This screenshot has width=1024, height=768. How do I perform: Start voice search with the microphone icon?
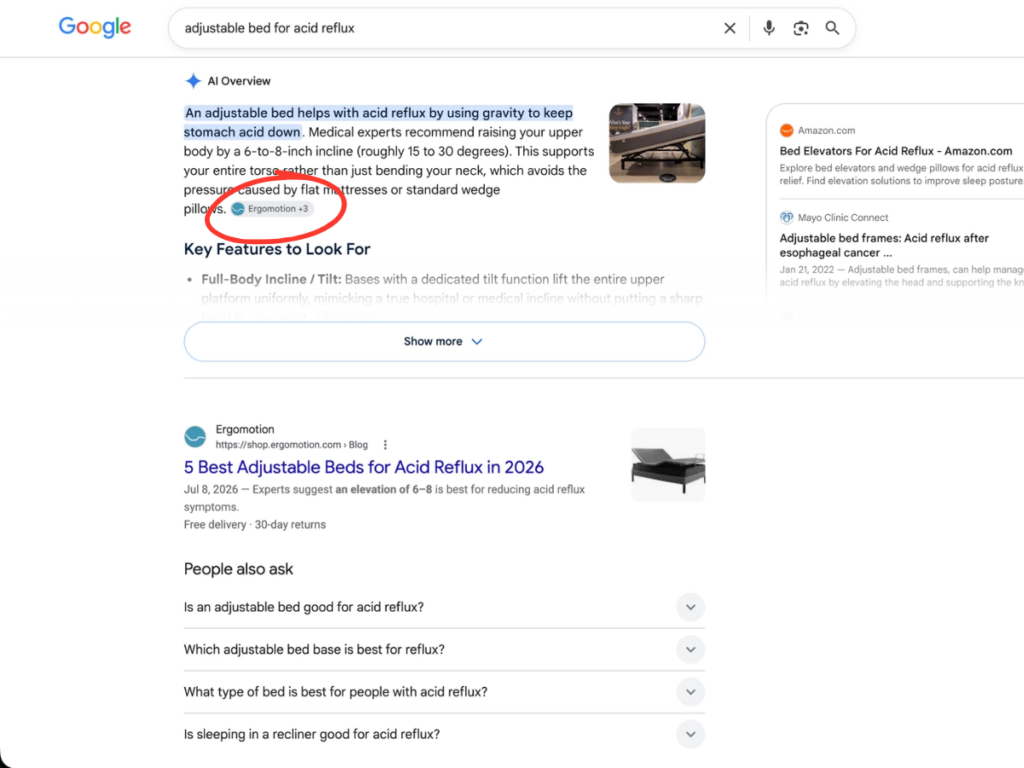click(x=769, y=28)
